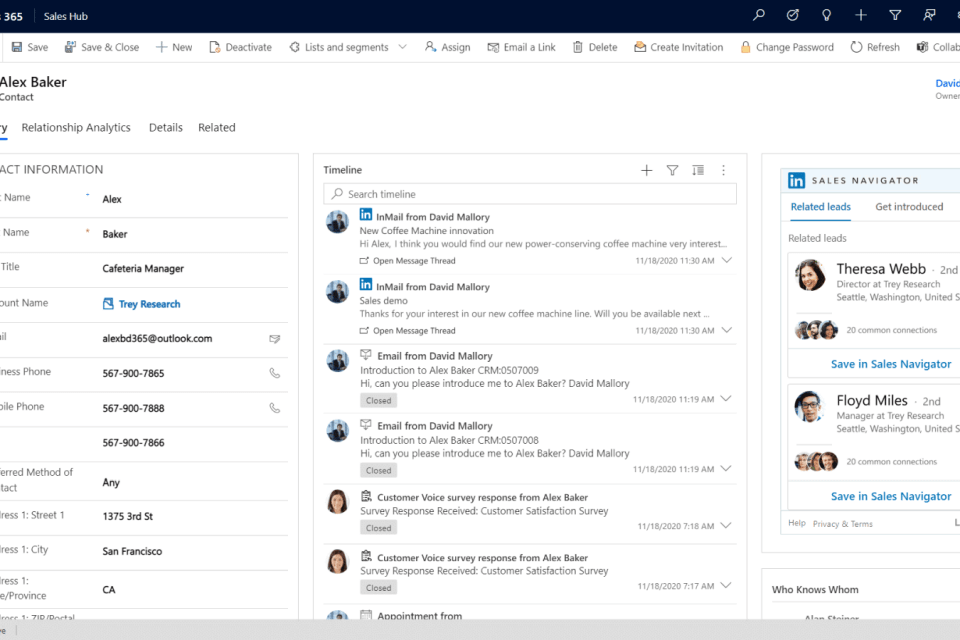Click the Save & Close button
960x640 pixels.
point(102,47)
